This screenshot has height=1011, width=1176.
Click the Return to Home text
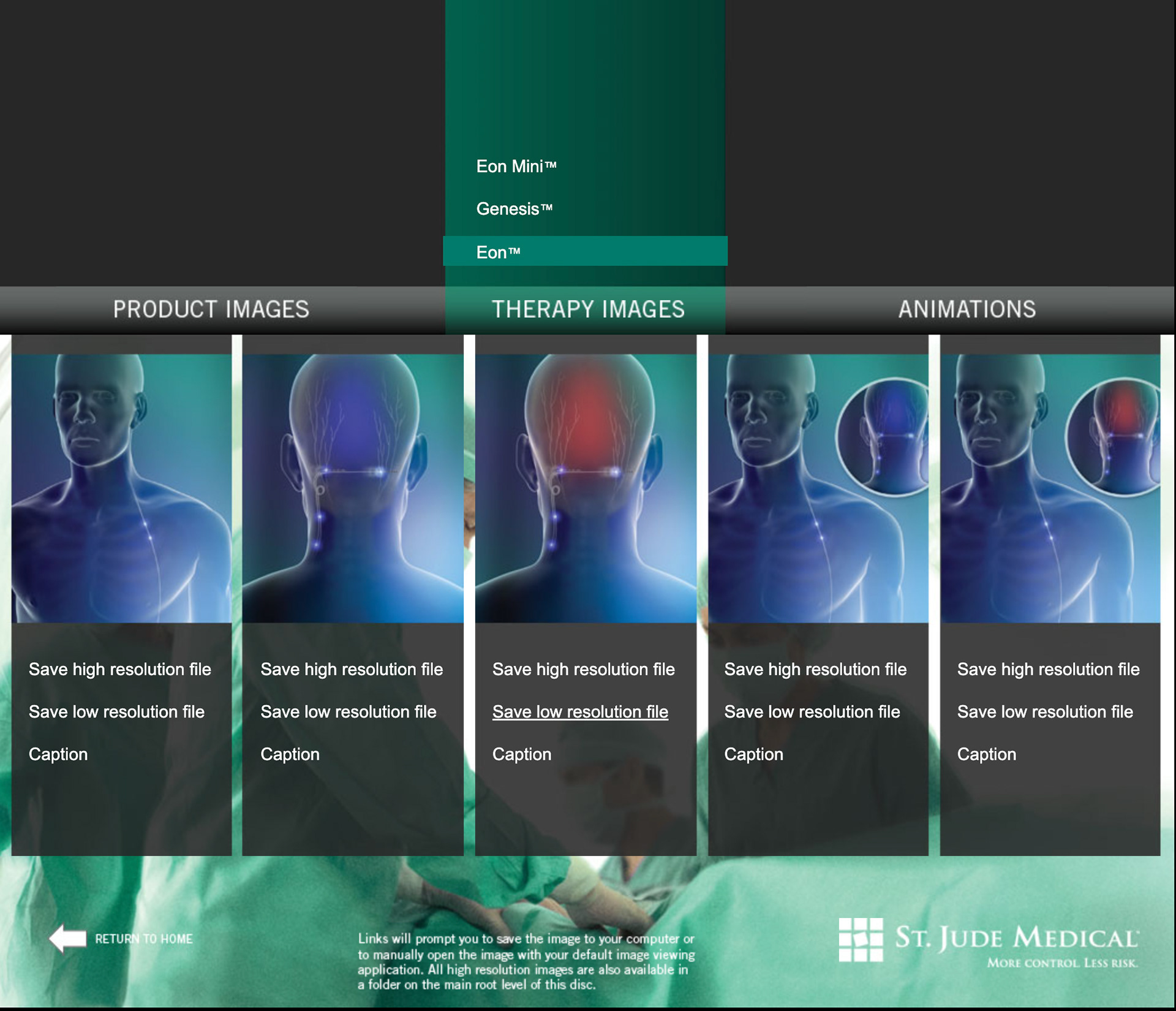click(x=143, y=939)
